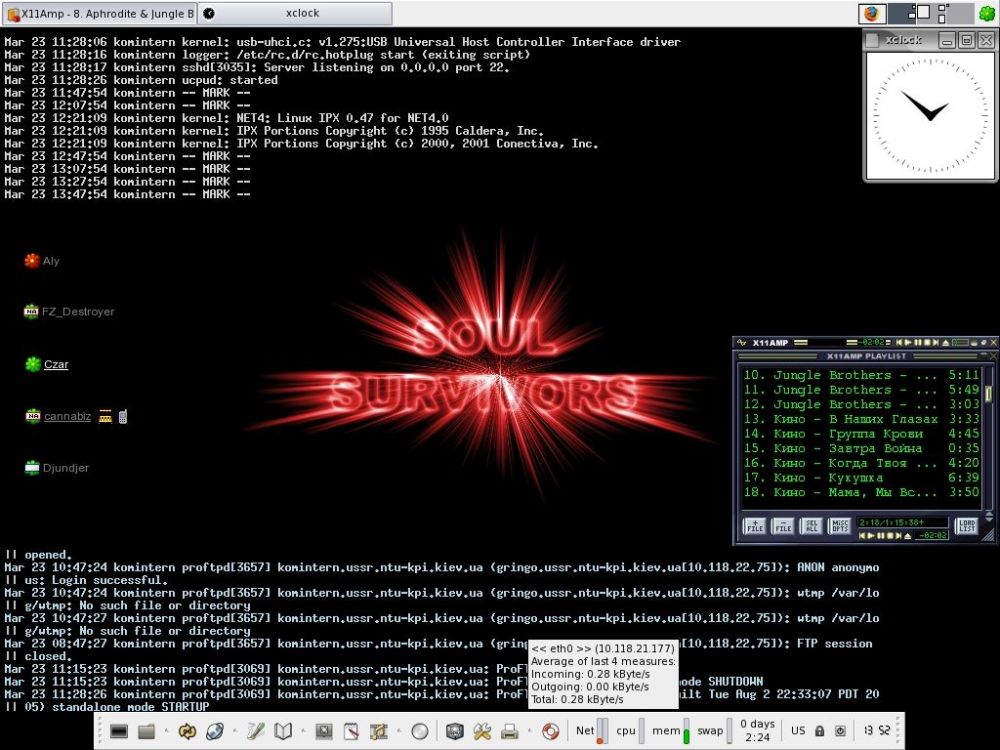Click the + FILE playlist button
The width and height of the screenshot is (1000, 750).
[x=755, y=527]
